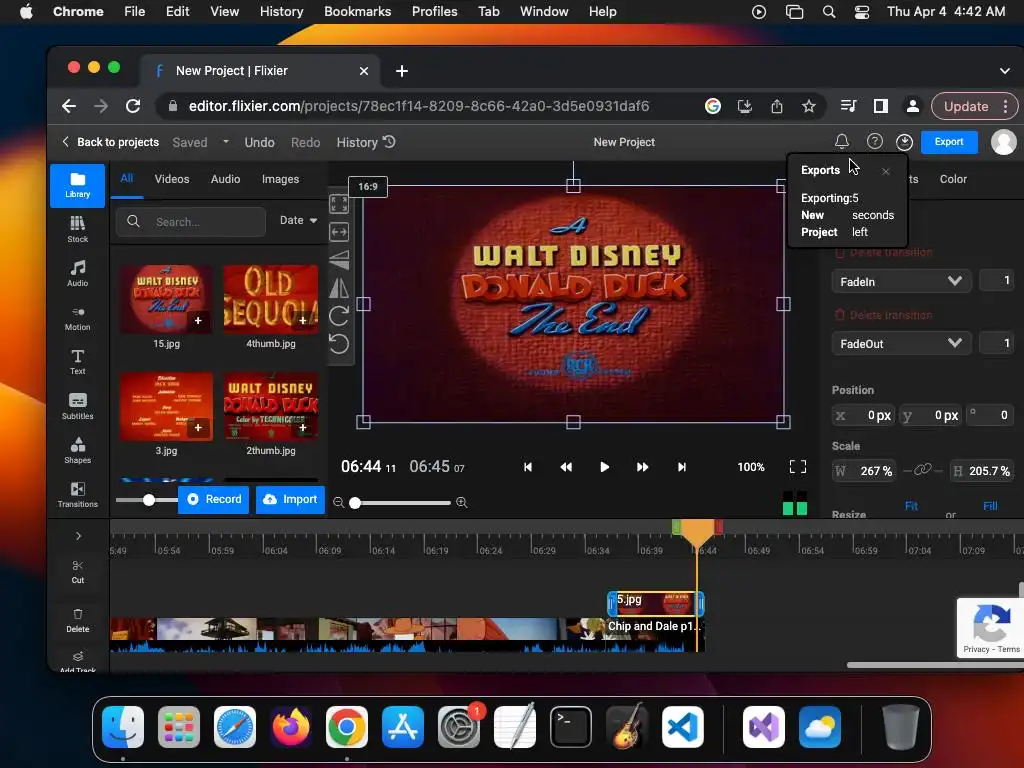Open the help question mark
The height and width of the screenshot is (768, 1024).
click(x=874, y=142)
